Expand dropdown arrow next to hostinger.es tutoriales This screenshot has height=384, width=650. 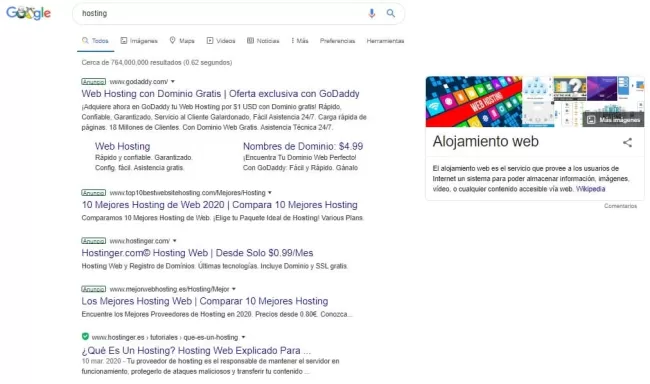pos(243,337)
